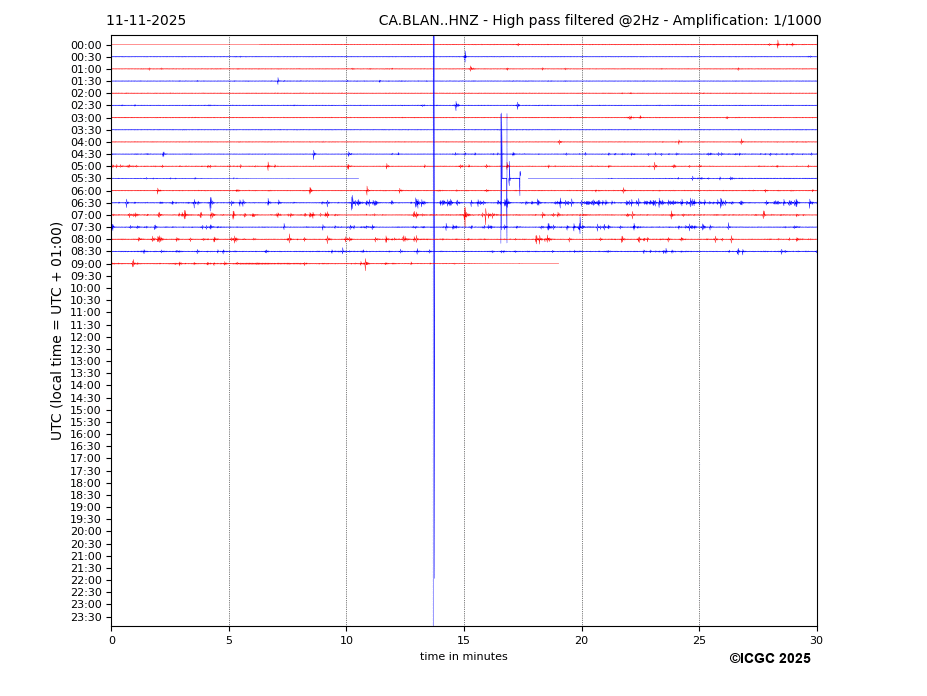Select the UTC local time y-axis label
Viewport: 927px width, 696px height.
pos(58,330)
